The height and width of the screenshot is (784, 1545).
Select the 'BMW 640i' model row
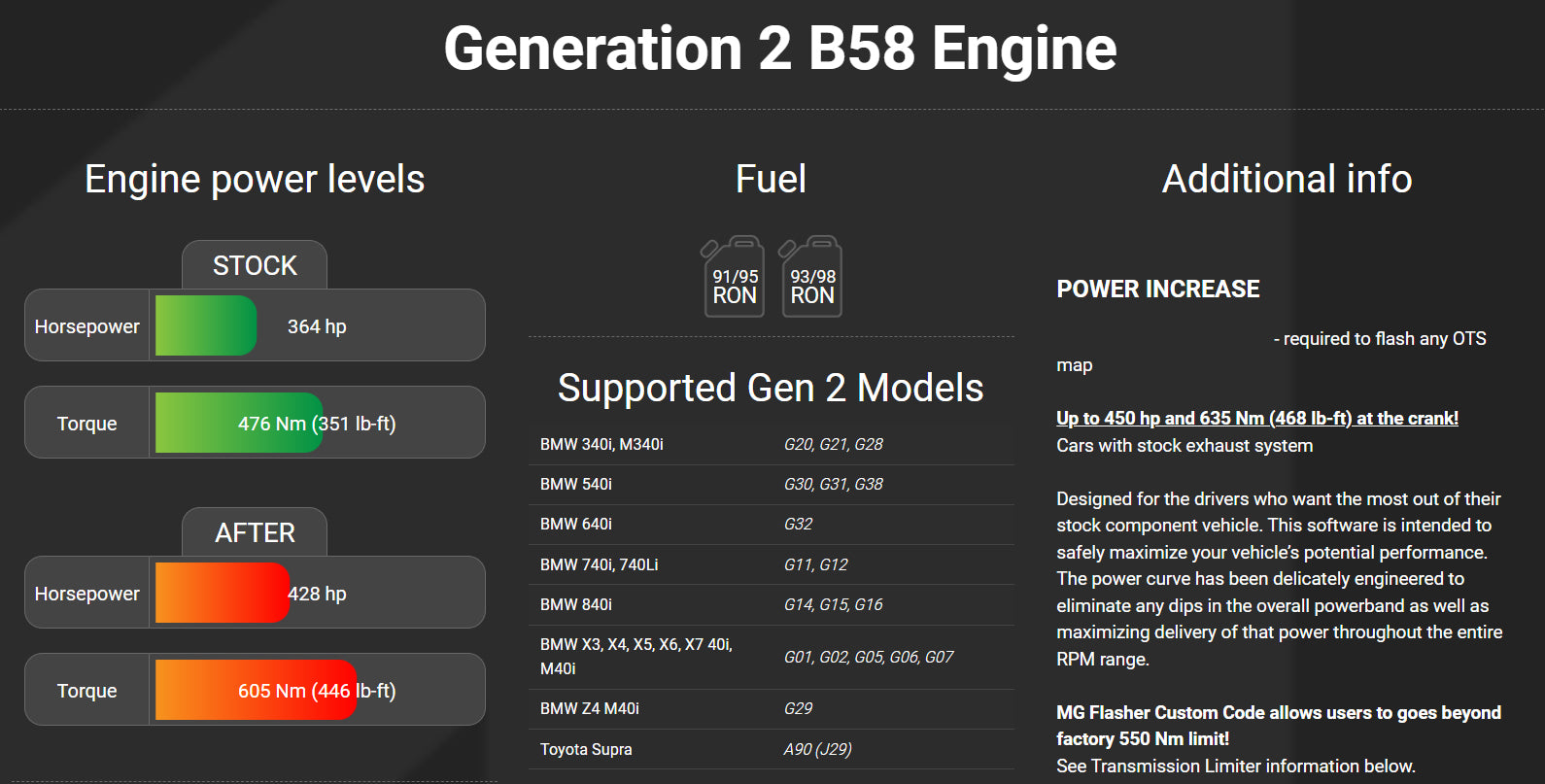pyautogui.click(x=772, y=524)
